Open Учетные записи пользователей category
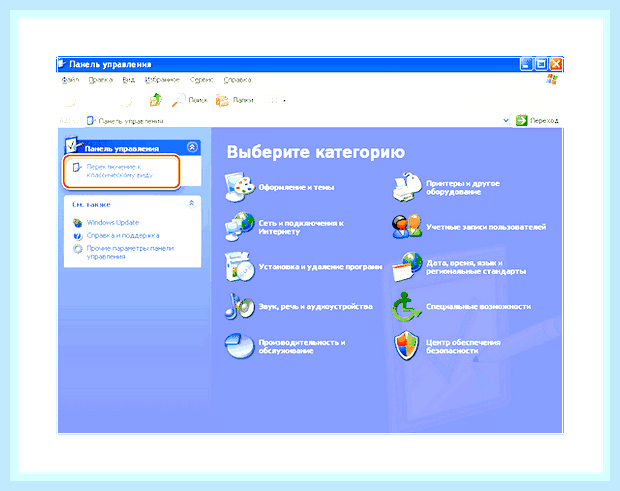The height and width of the screenshot is (491, 620). [486, 227]
